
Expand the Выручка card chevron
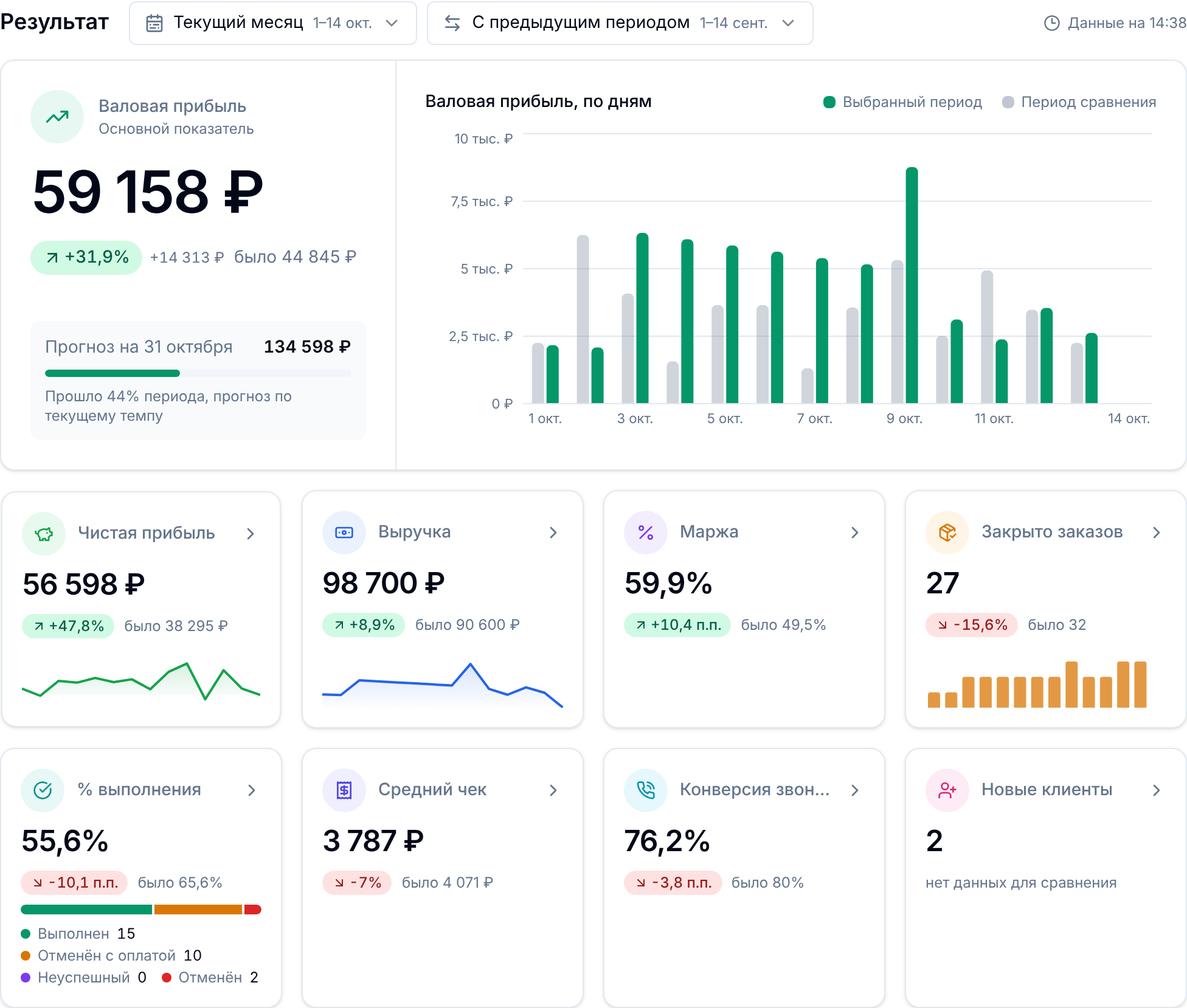pyautogui.click(x=553, y=533)
